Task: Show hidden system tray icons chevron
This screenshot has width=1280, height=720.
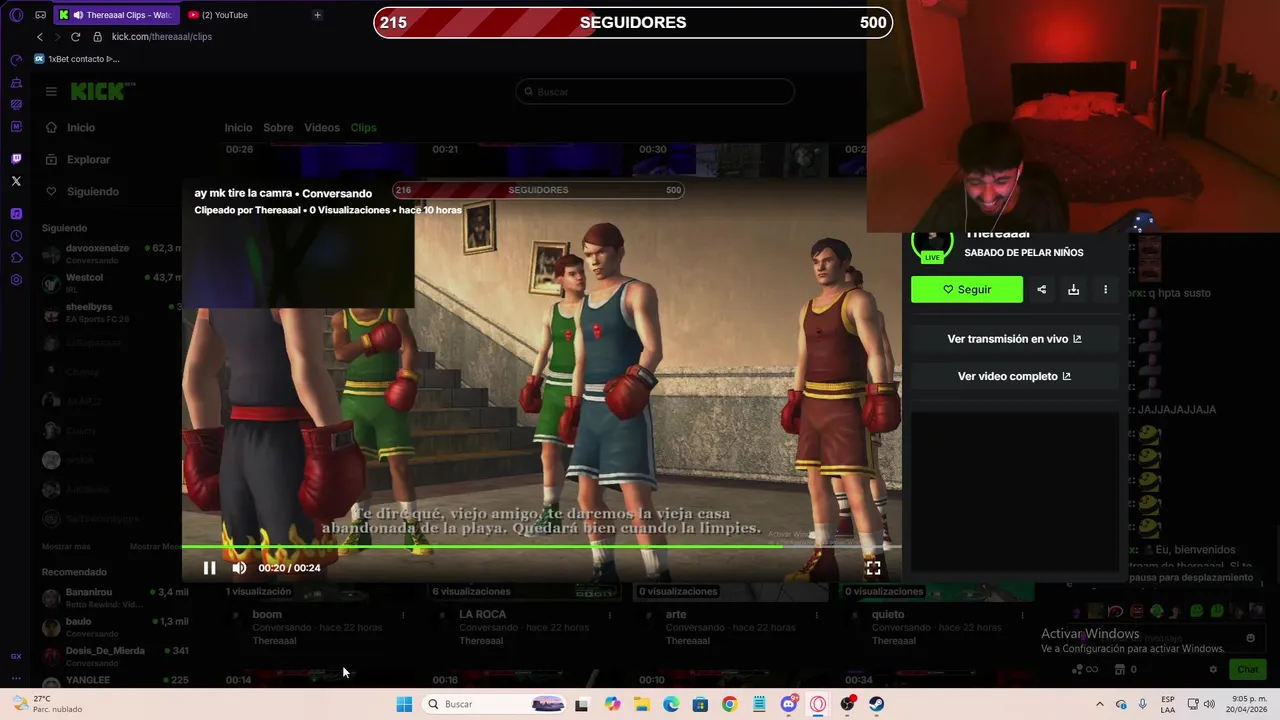Action: tap(1099, 704)
